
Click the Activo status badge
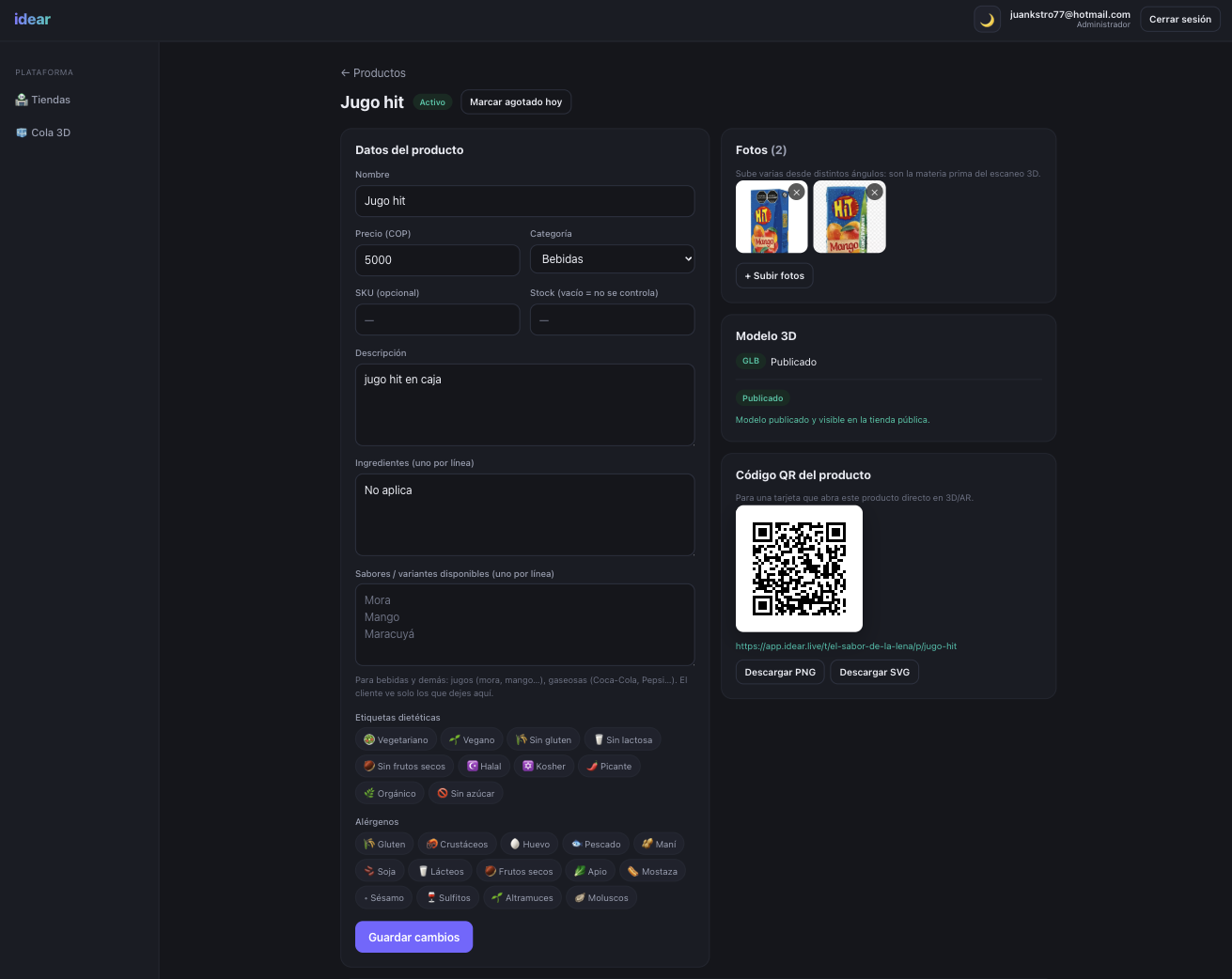(432, 102)
